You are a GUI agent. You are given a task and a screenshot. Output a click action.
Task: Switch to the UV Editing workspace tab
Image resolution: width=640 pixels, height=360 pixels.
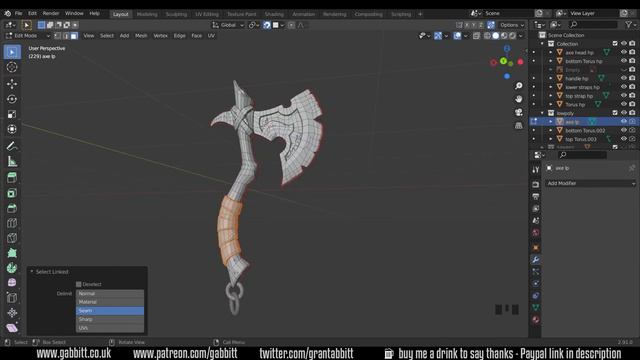tap(207, 14)
